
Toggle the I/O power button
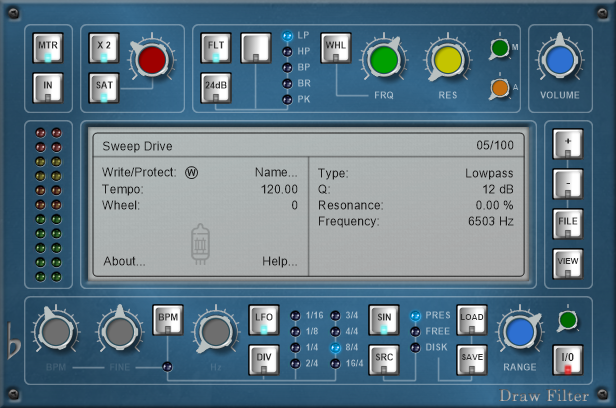(568, 358)
